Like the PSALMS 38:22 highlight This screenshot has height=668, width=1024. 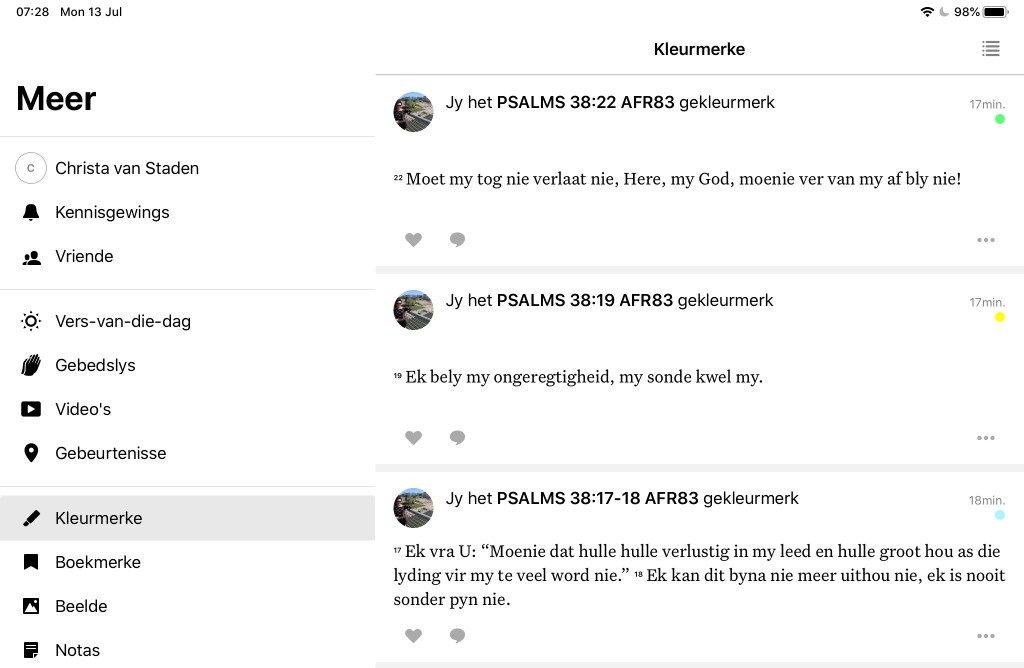click(x=413, y=240)
